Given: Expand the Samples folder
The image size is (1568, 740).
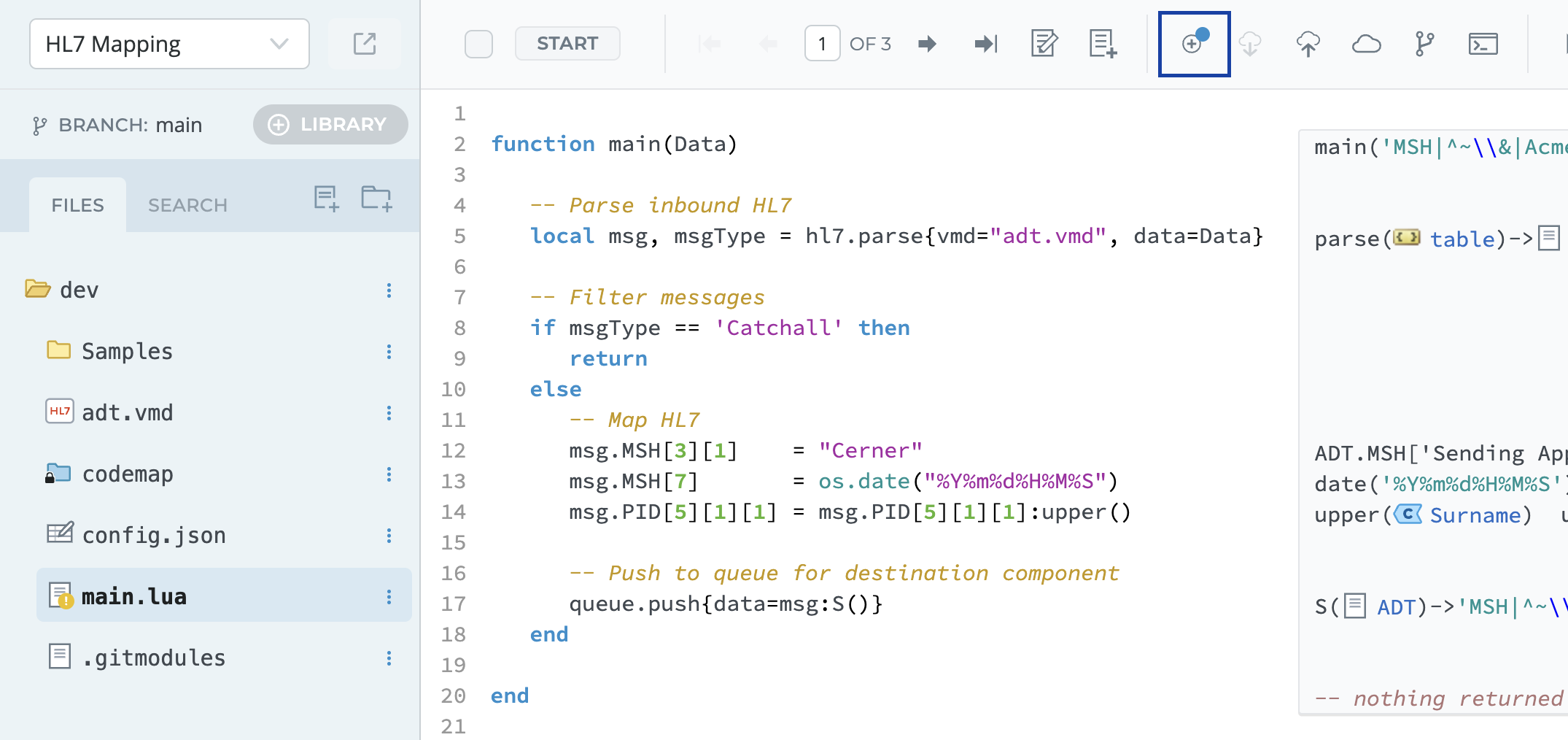Looking at the screenshot, I should (x=58, y=351).
